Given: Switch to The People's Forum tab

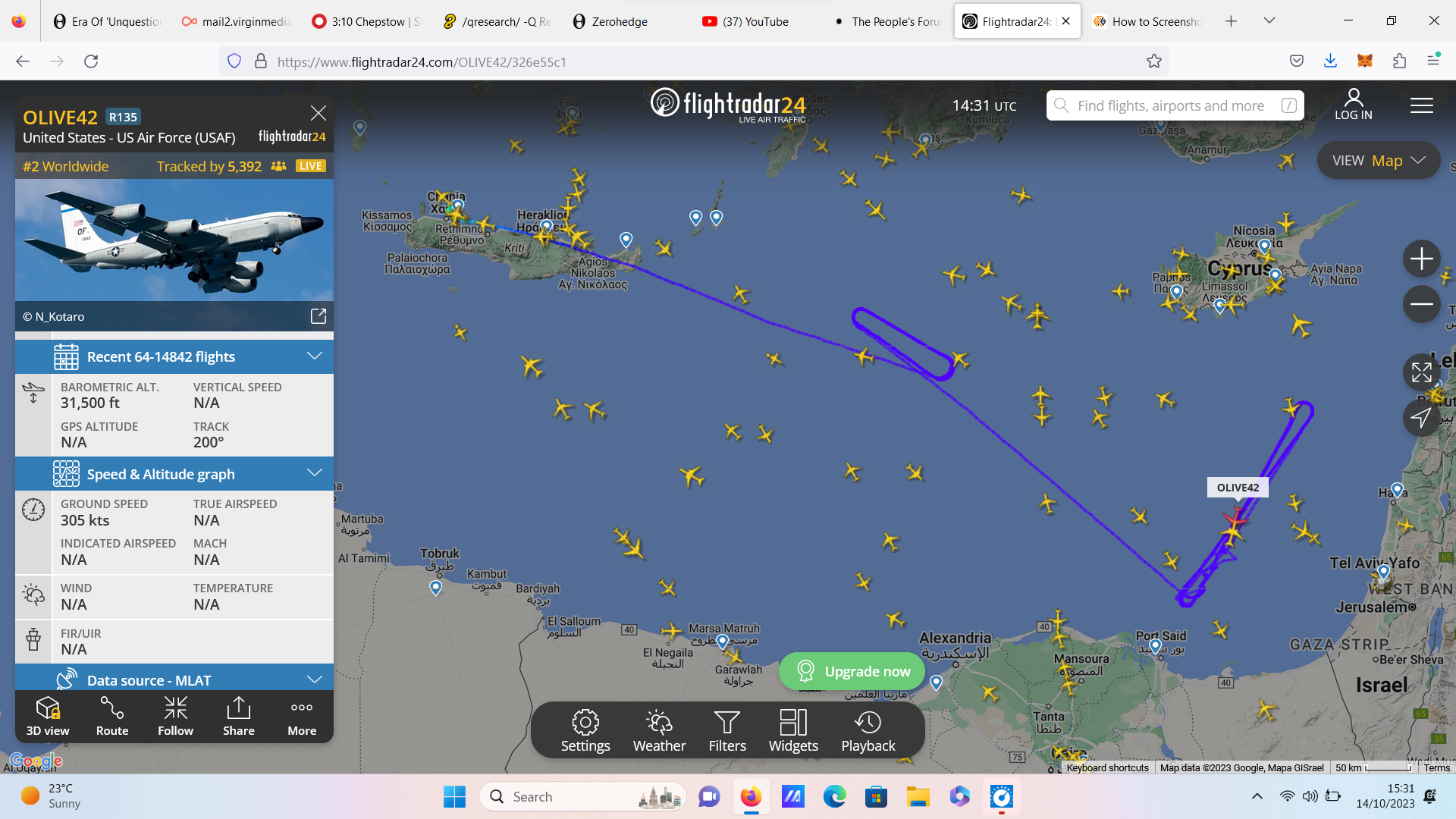Looking at the screenshot, I should point(887,21).
